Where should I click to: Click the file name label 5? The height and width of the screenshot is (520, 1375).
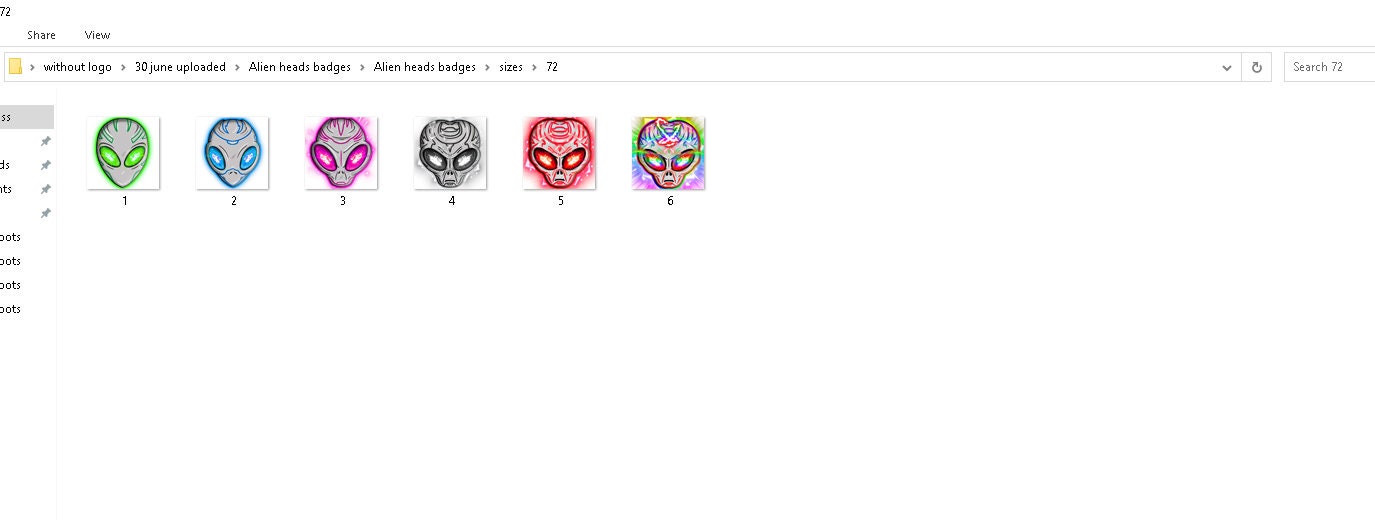coord(561,201)
